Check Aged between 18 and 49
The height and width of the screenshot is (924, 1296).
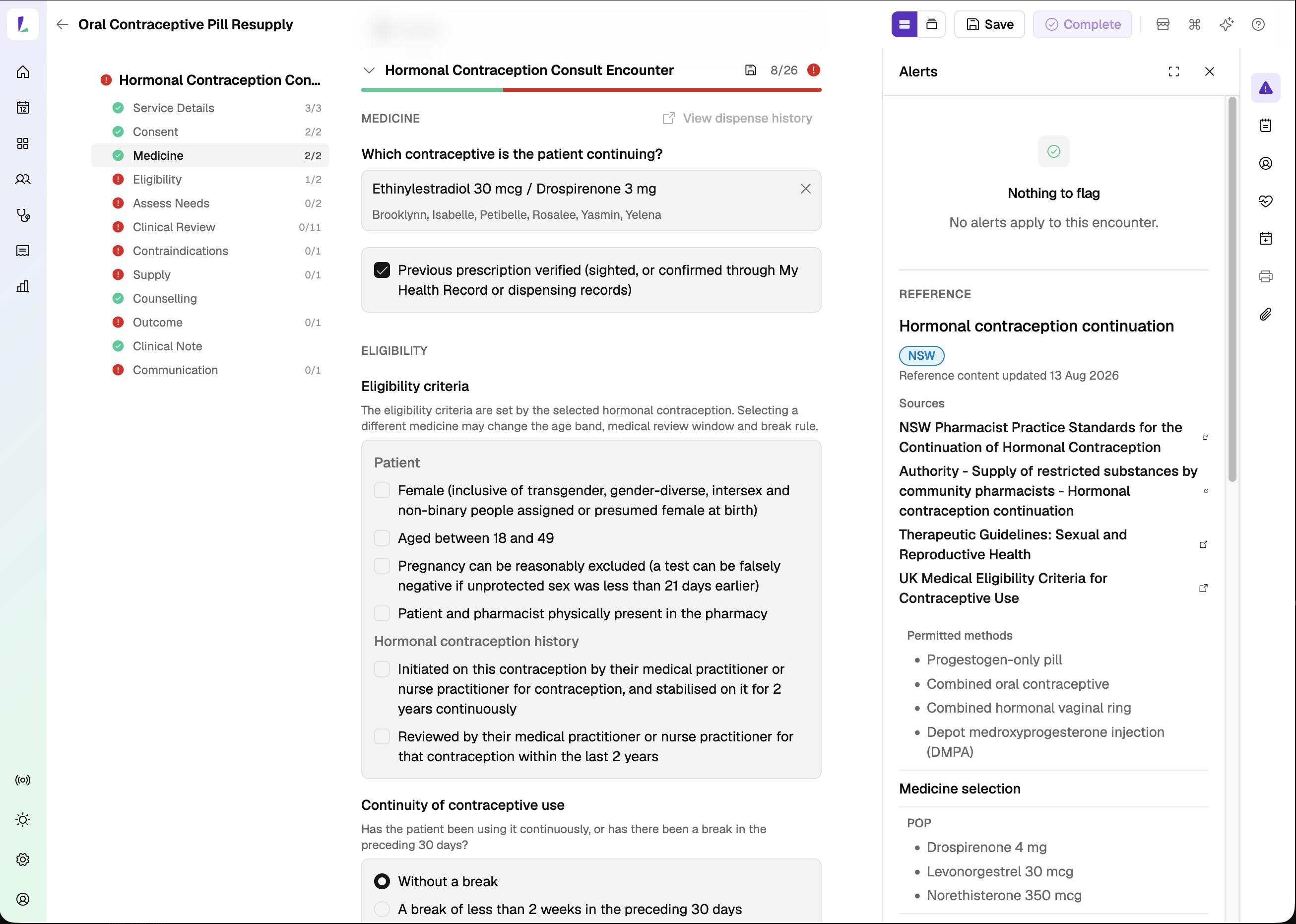383,538
